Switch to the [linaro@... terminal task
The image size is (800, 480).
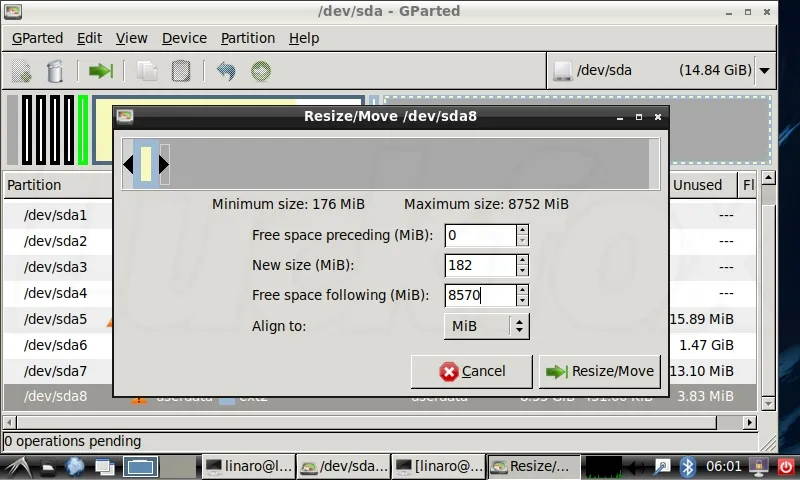coord(439,466)
